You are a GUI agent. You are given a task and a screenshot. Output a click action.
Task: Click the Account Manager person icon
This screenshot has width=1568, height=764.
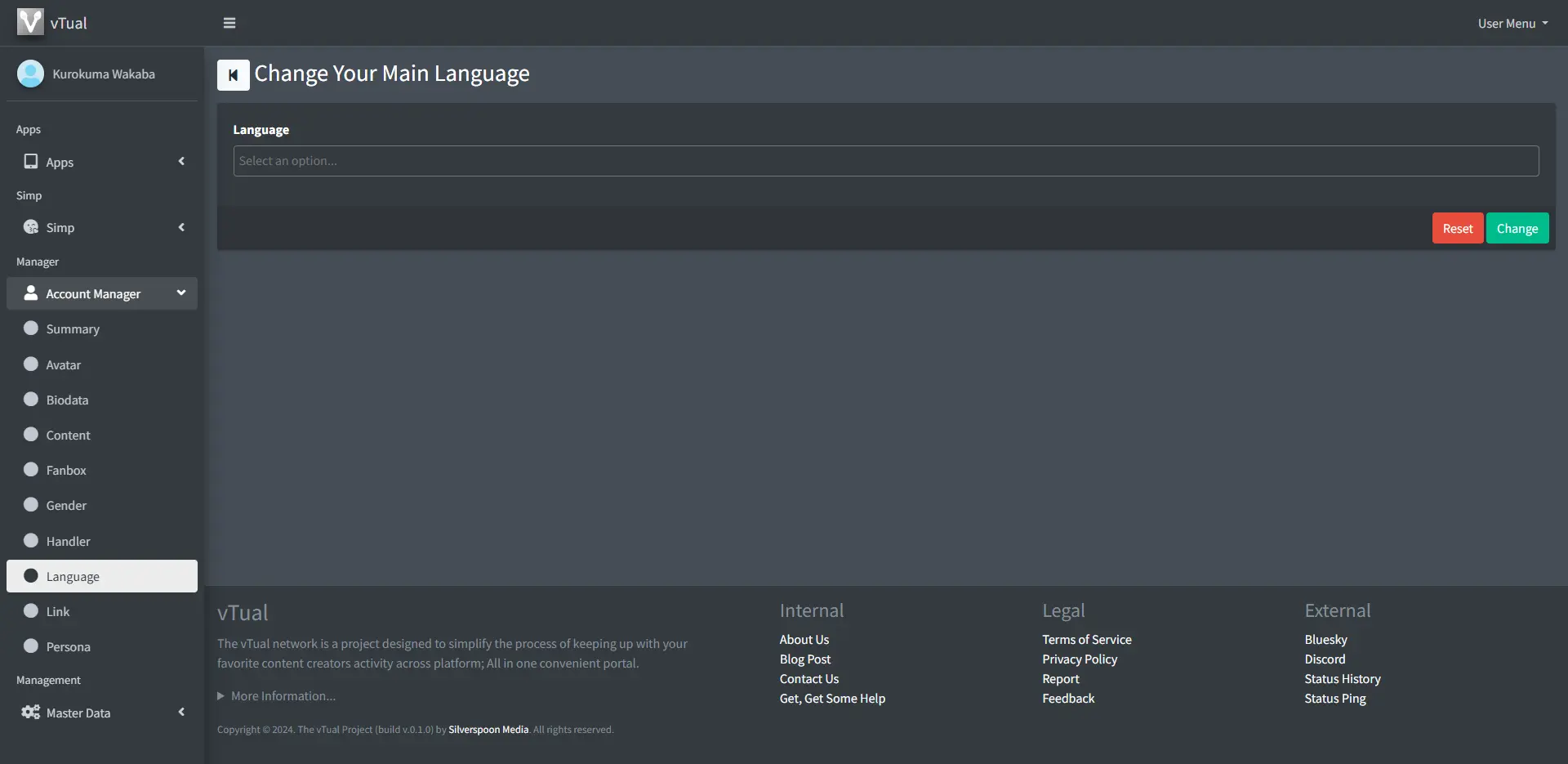click(x=31, y=293)
